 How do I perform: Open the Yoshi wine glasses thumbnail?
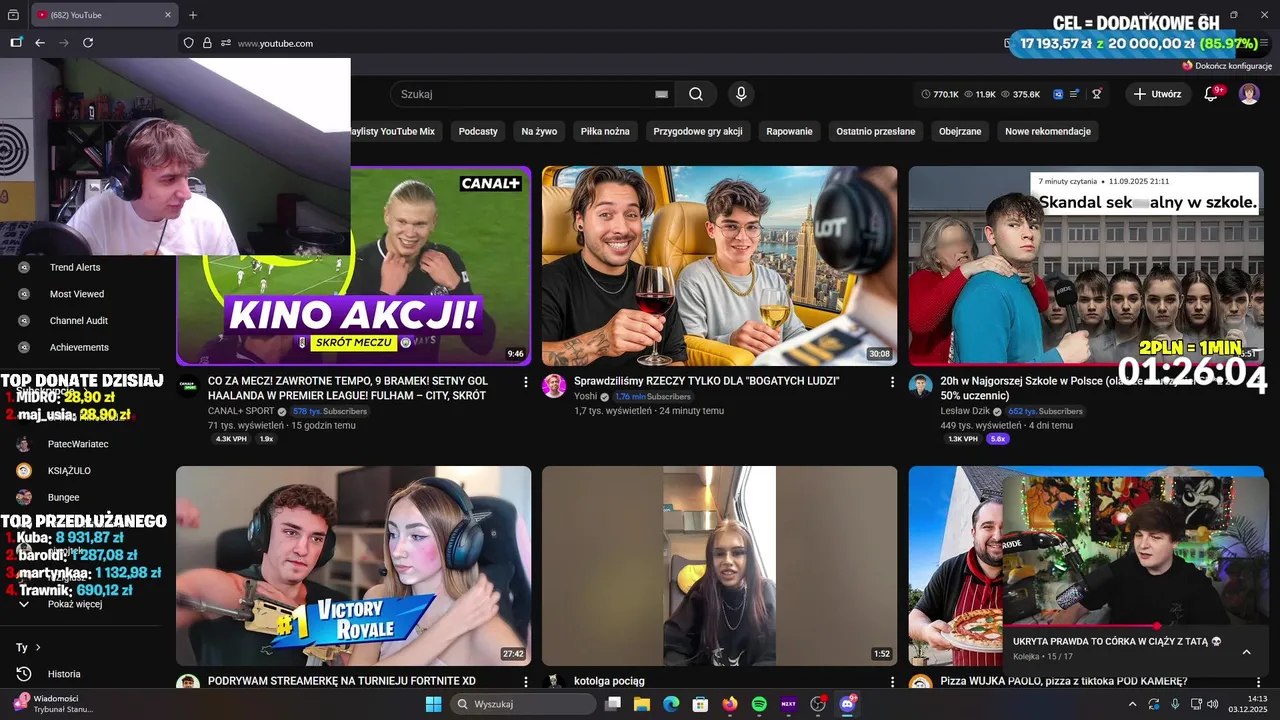tap(719, 266)
